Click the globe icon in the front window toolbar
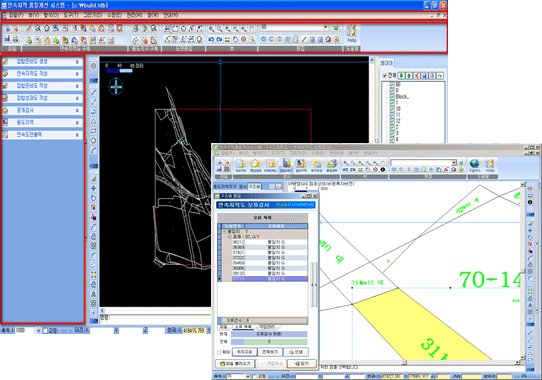The height and width of the screenshot is (380, 542). (x=475, y=165)
